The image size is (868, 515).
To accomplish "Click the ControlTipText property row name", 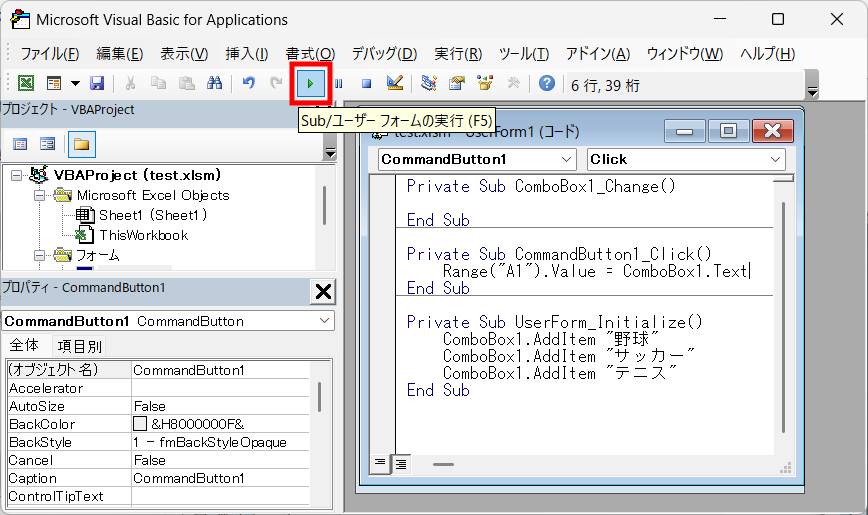I will pos(56,497).
